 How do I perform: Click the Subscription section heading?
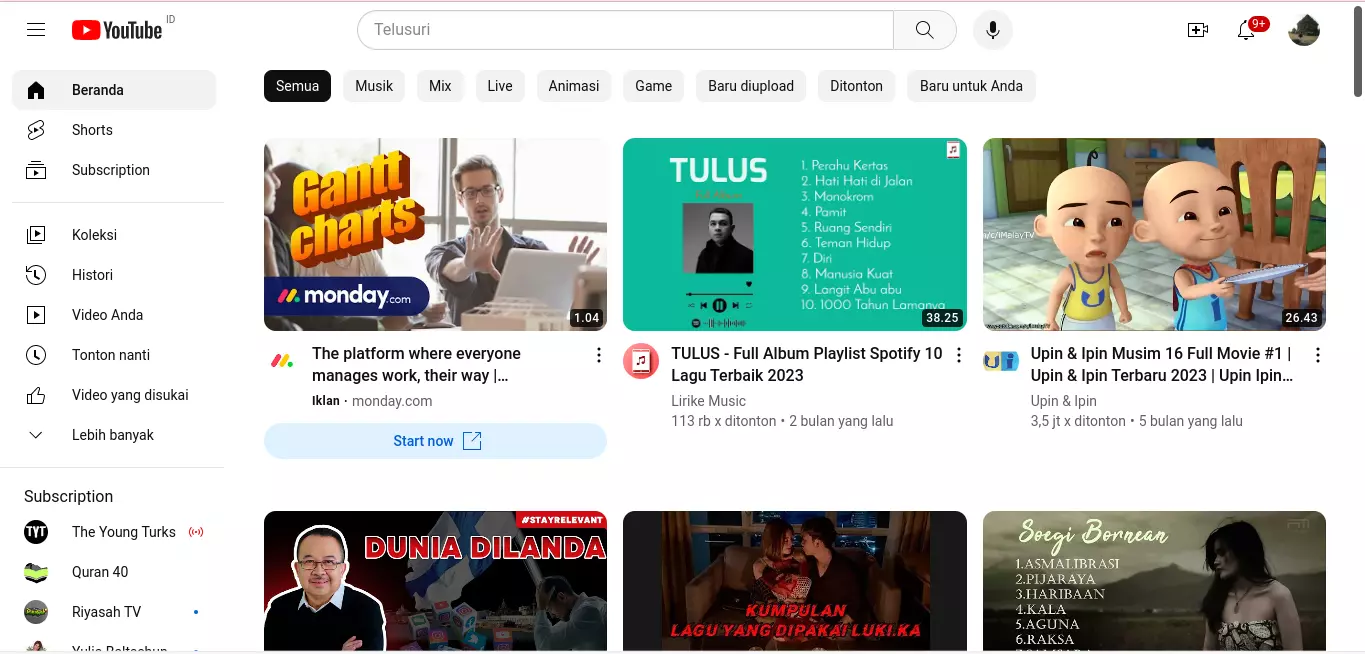point(68,496)
